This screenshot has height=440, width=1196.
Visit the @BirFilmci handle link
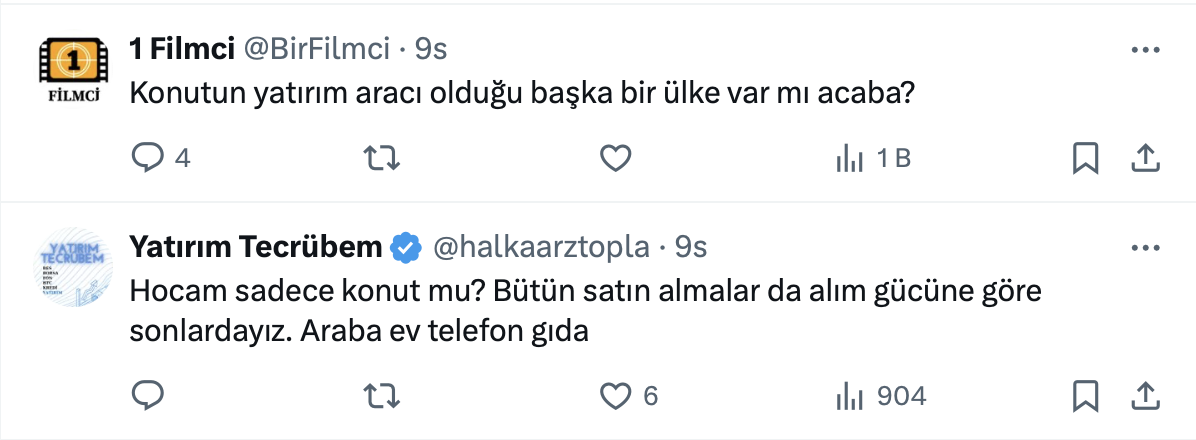[x=314, y=49]
